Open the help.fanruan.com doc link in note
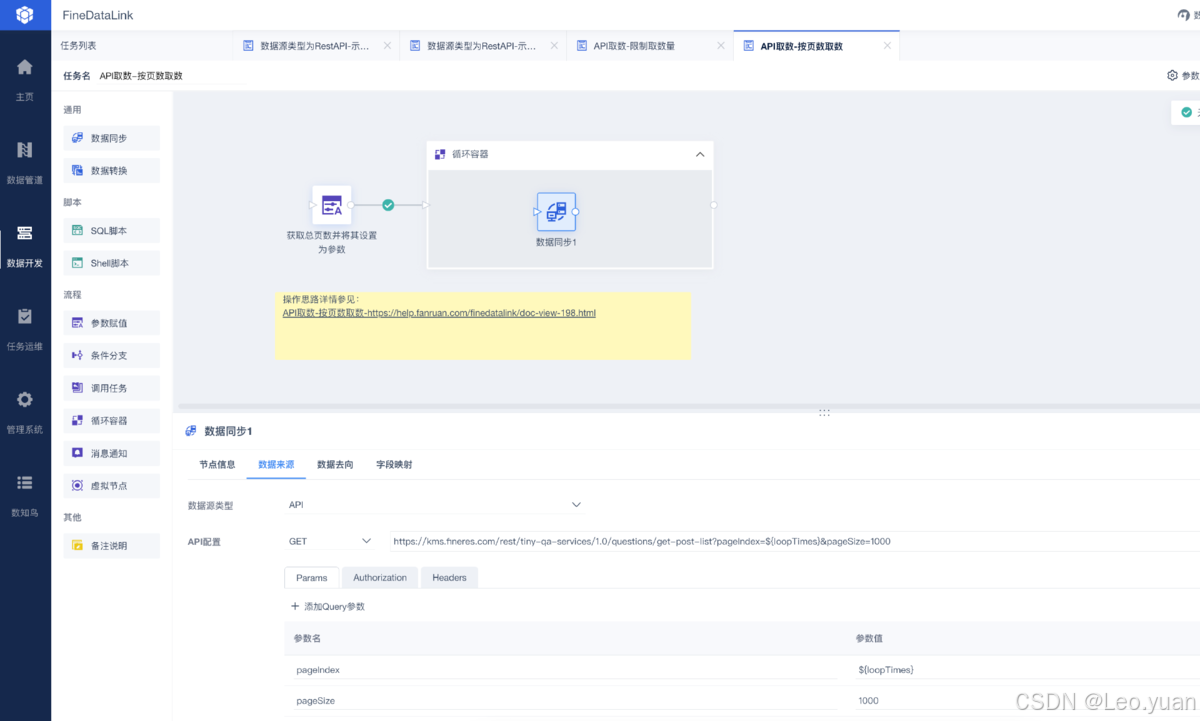The width and height of the screenshot is (1200, 721). click(439, 313)
